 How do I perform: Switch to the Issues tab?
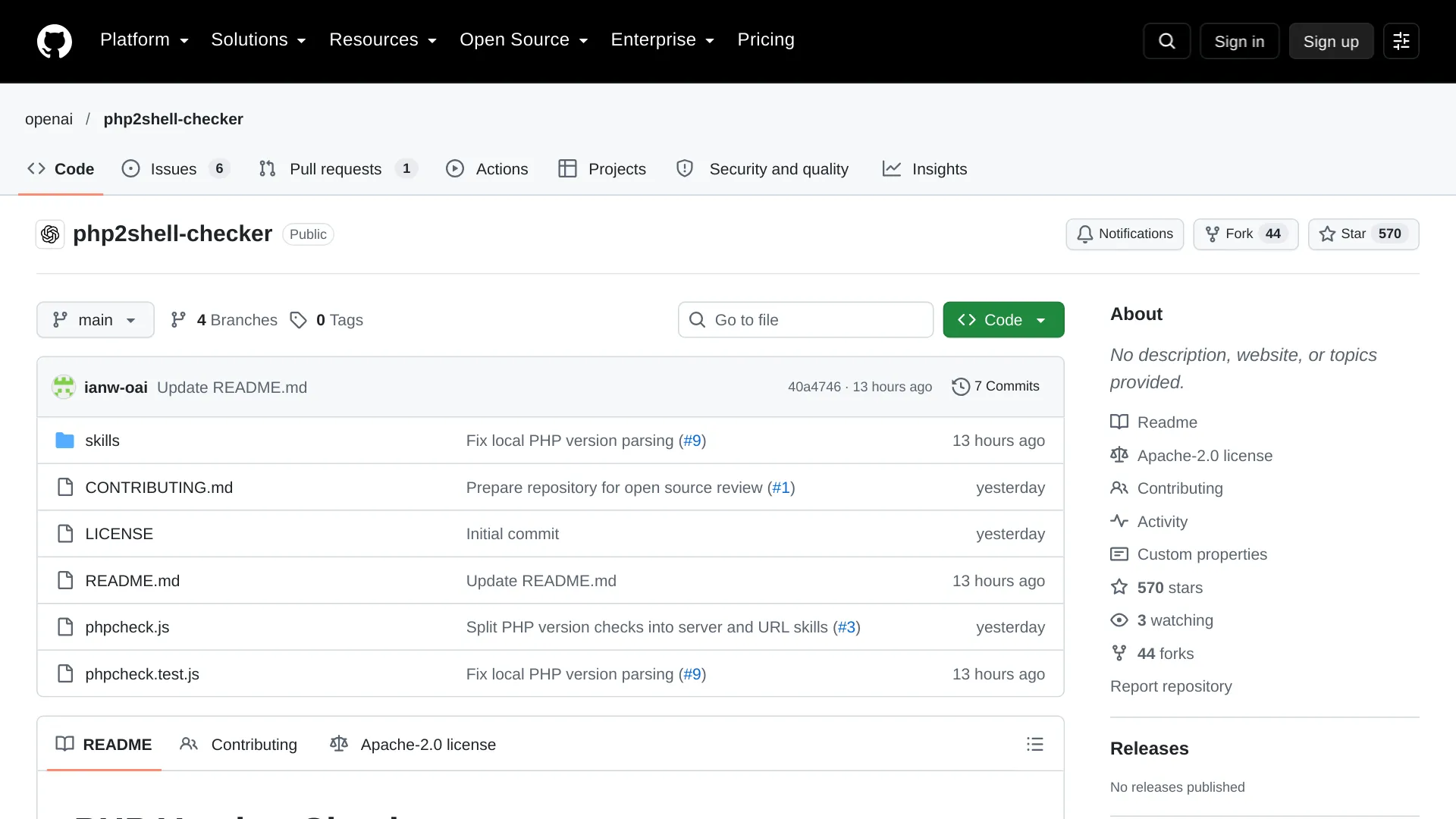point(175,169)
